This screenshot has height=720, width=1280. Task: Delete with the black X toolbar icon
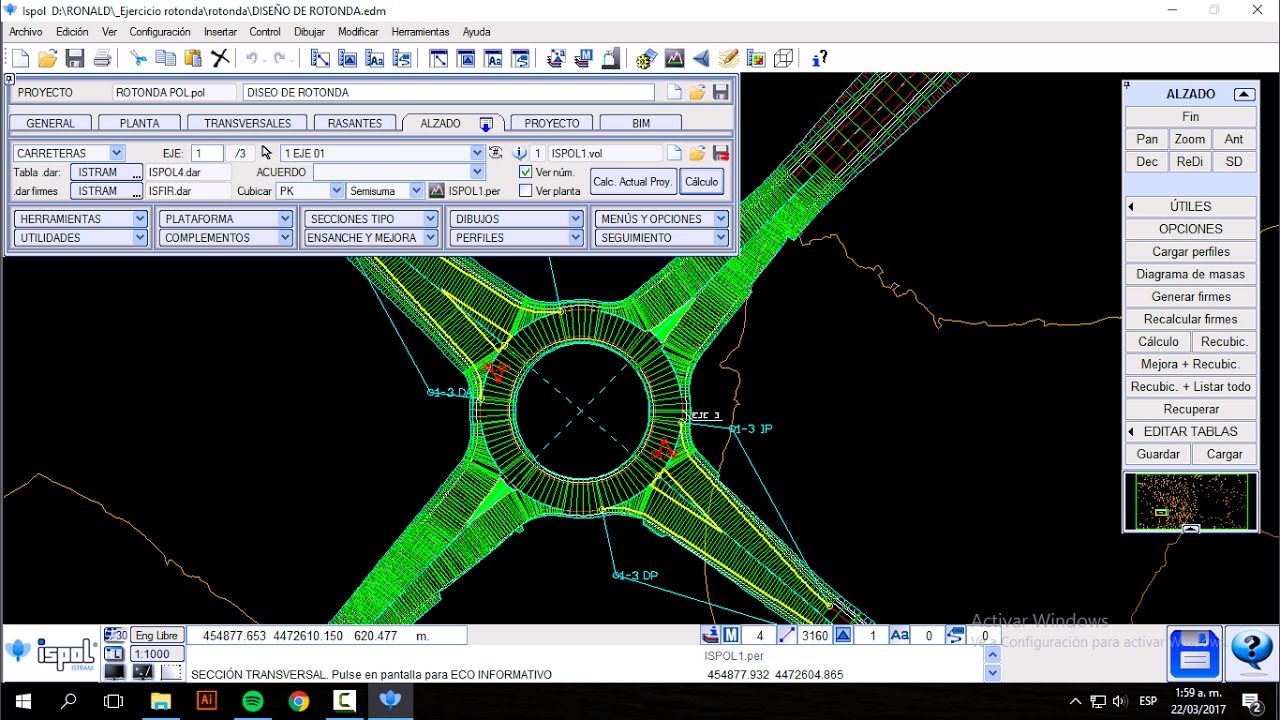coord(220,59)
